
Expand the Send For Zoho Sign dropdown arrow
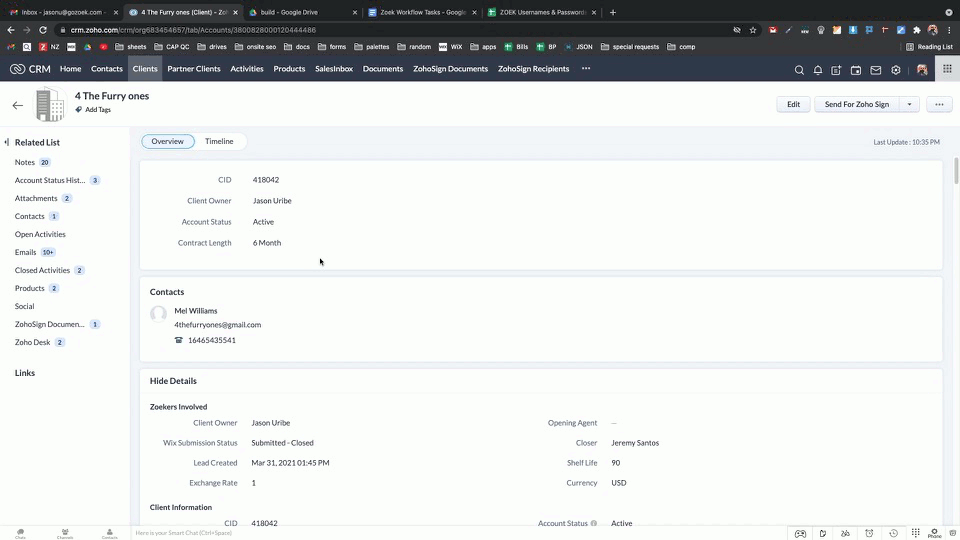click(x=909, y=104)
